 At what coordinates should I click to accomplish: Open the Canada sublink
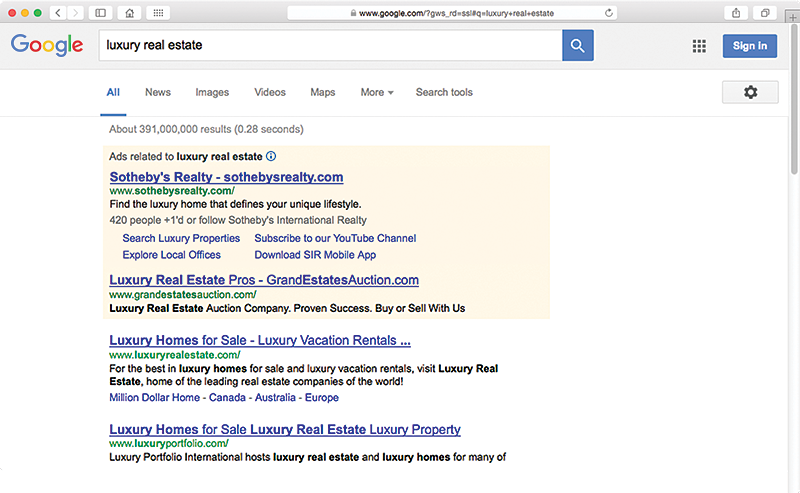click(x=227, y=398)
